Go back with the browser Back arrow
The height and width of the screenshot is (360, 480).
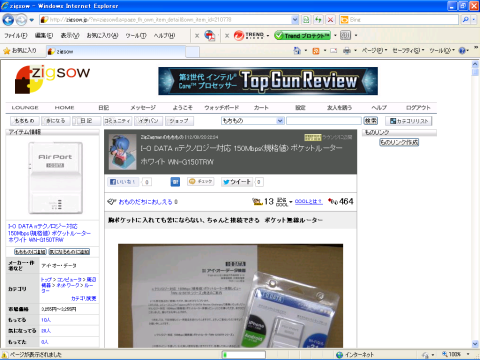click(8, 20)
